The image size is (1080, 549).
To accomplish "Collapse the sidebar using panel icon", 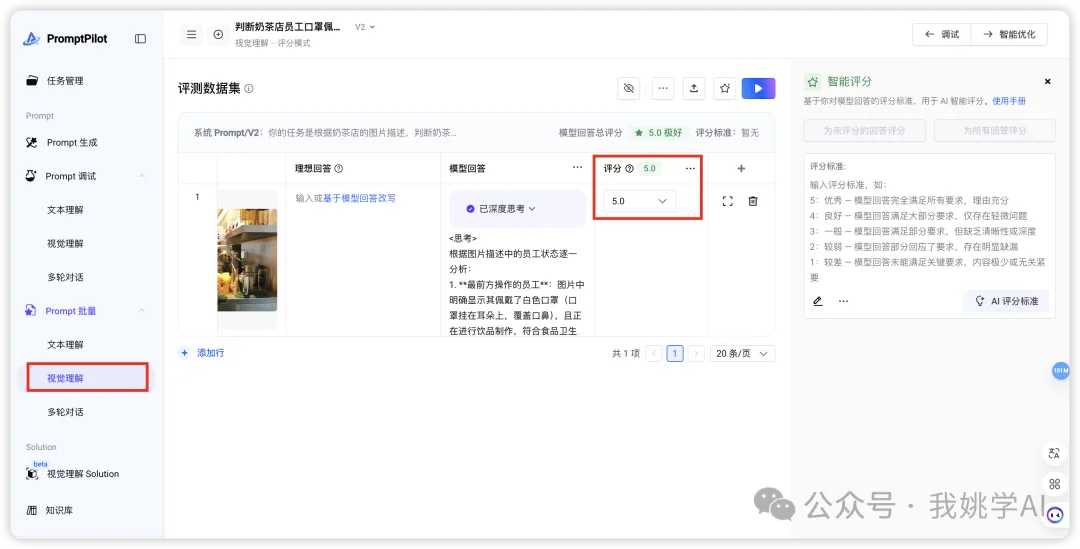I will pyautogui.click(x=140, y=39).
